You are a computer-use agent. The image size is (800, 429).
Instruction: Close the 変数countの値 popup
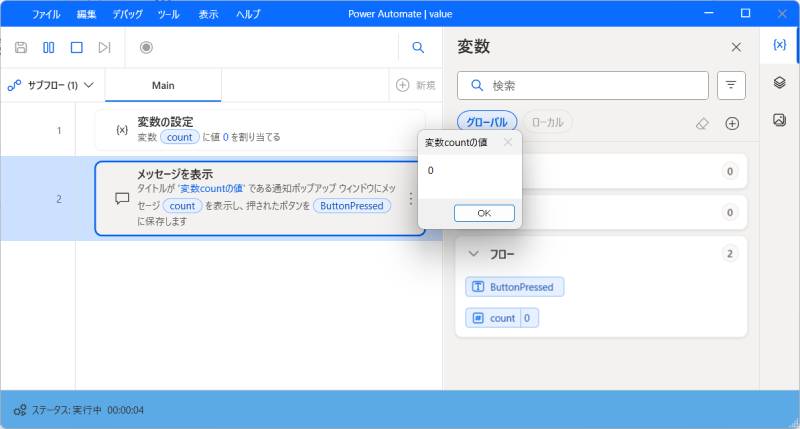click(508, 142)
